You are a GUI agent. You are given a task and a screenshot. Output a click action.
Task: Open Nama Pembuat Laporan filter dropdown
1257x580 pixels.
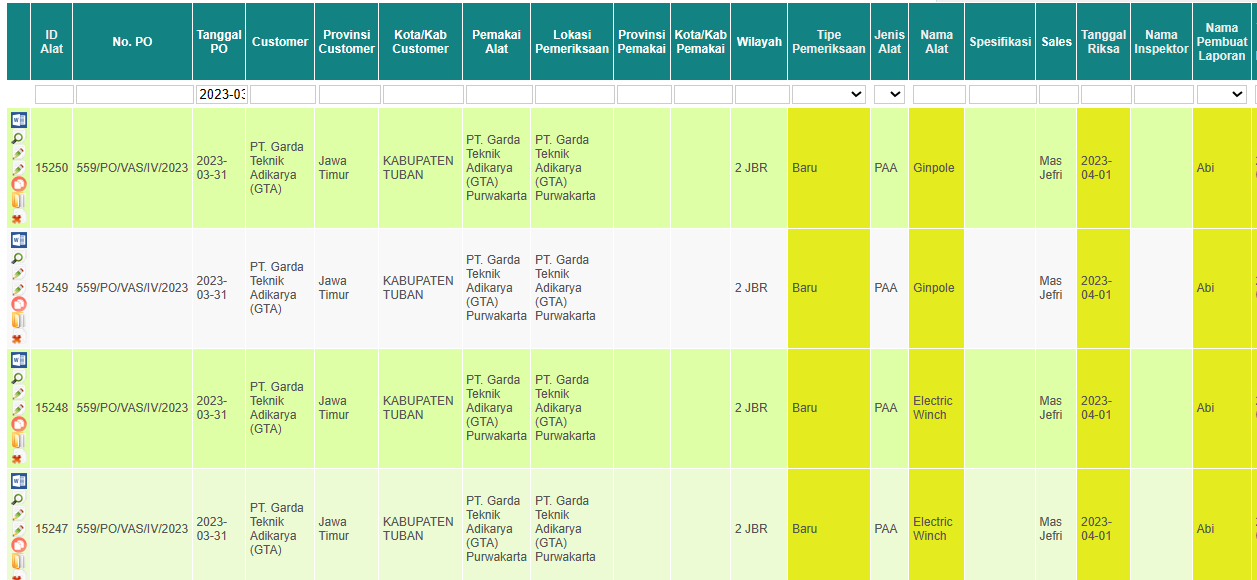(x=1221, y=94)
